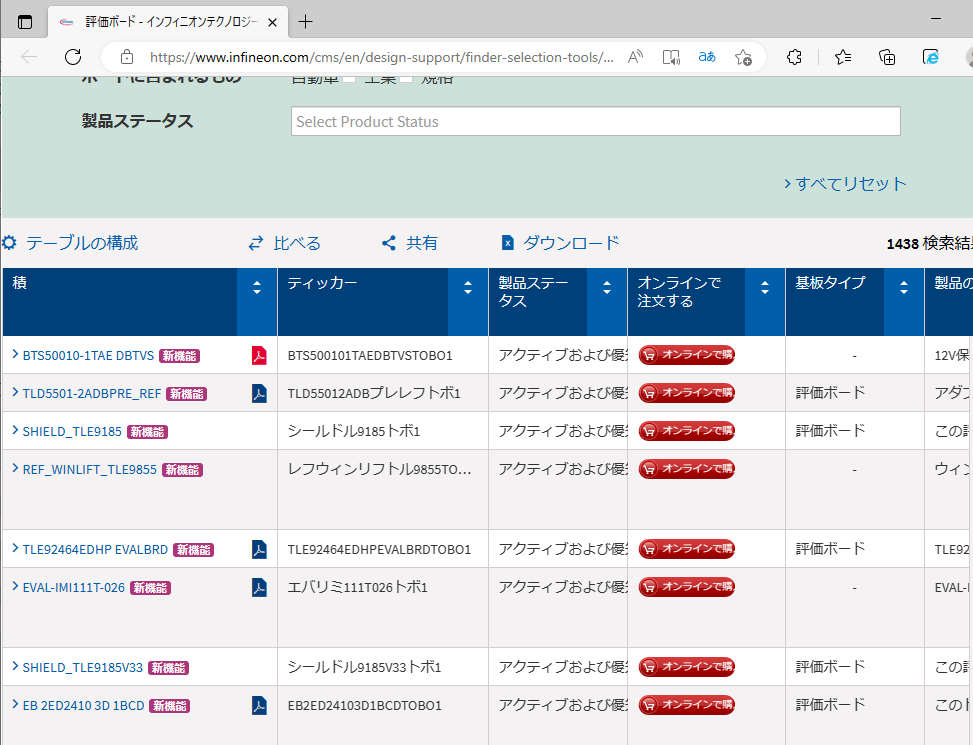This screenshot has height=745, width=973.
Task: Reset all filters with すべてリセット
Action: click(845, 184)
